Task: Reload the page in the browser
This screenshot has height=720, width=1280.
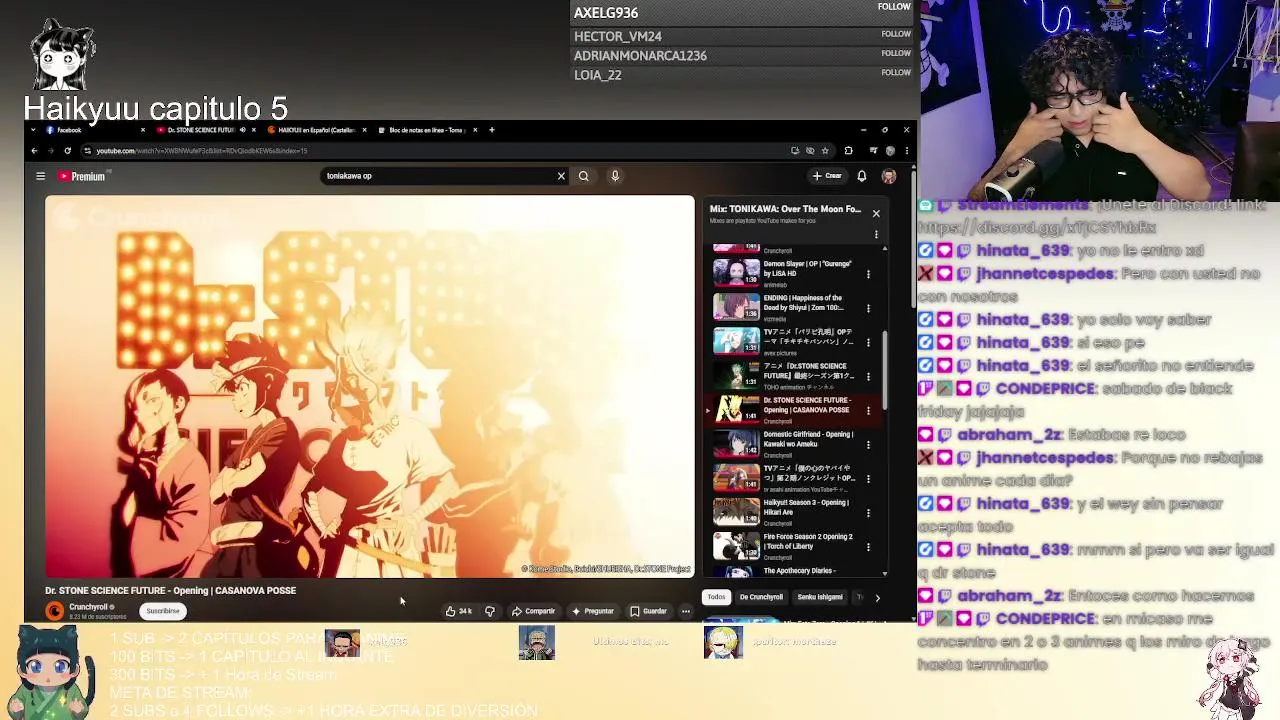Action: (x=67, y=151)
